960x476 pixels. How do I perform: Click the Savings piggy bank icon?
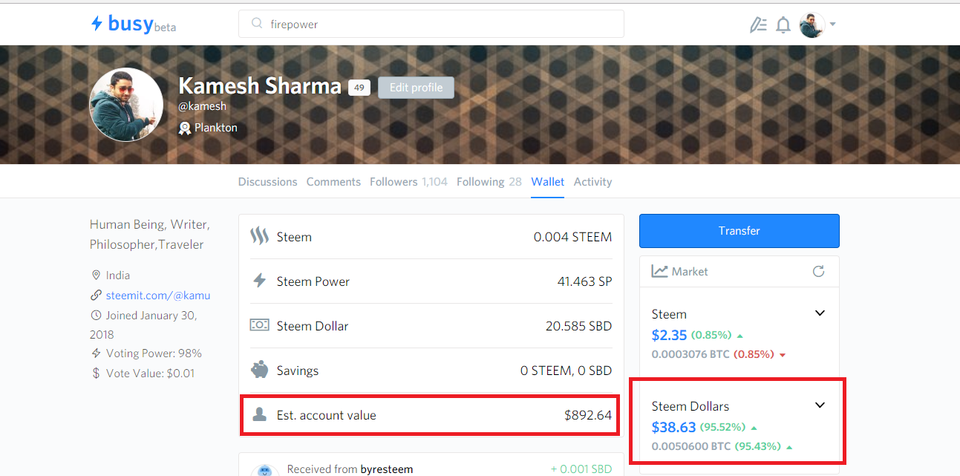click(x=260, y=370)
